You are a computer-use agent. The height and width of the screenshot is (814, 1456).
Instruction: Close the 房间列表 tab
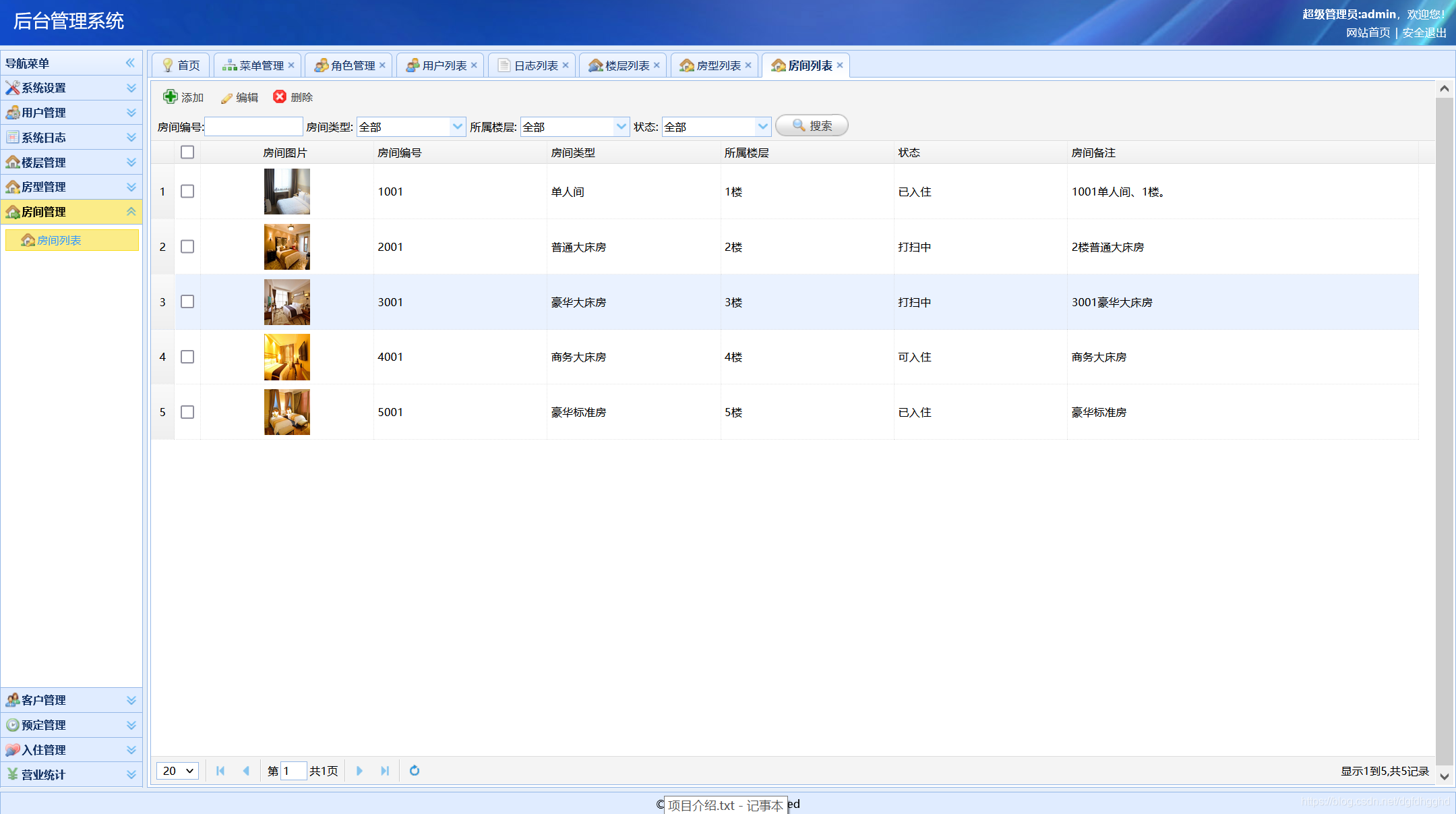[x=840, y=65]
